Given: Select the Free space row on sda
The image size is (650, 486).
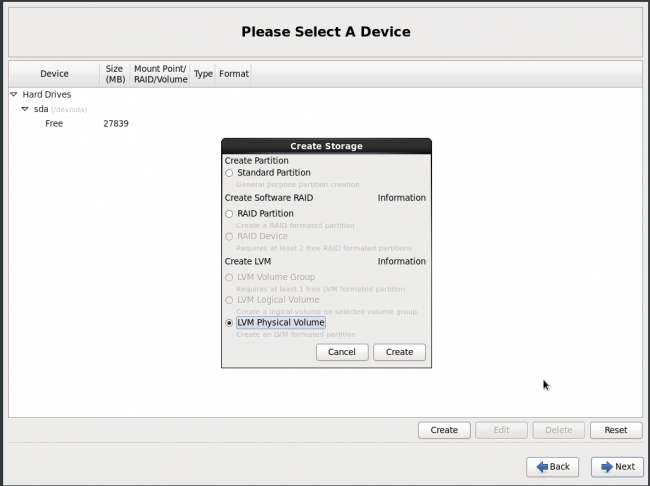Looking at the screenshot, I should tap(55, 124).
